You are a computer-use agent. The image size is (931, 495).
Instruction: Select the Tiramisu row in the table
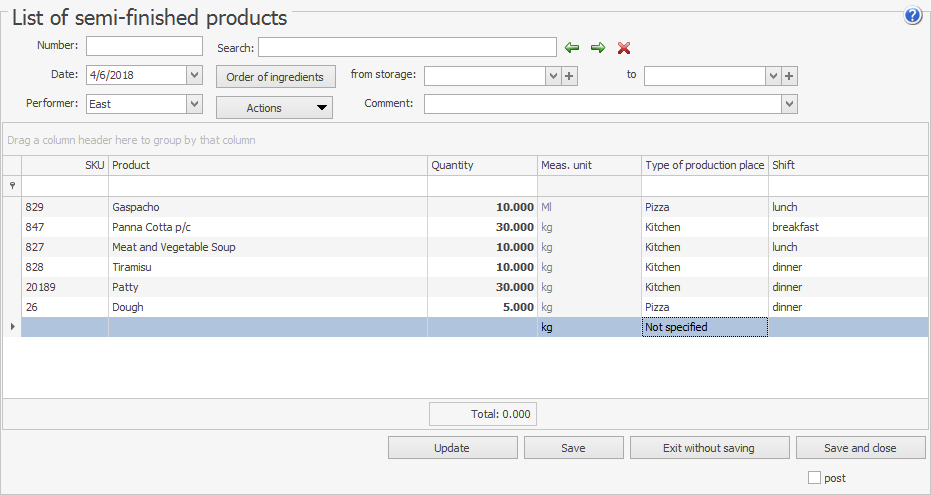[267, 267]
